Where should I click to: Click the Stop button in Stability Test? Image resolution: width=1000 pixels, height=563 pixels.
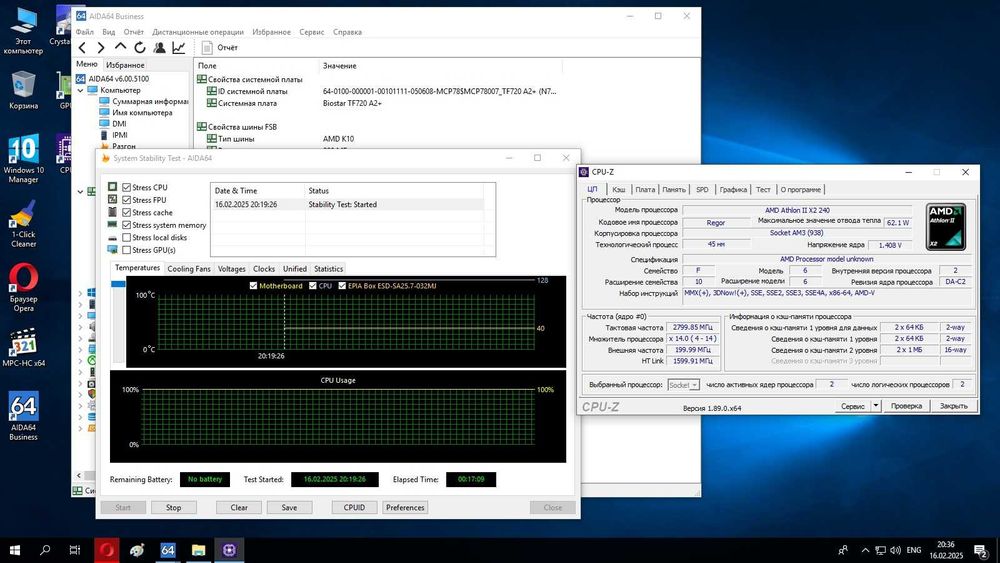173,508
